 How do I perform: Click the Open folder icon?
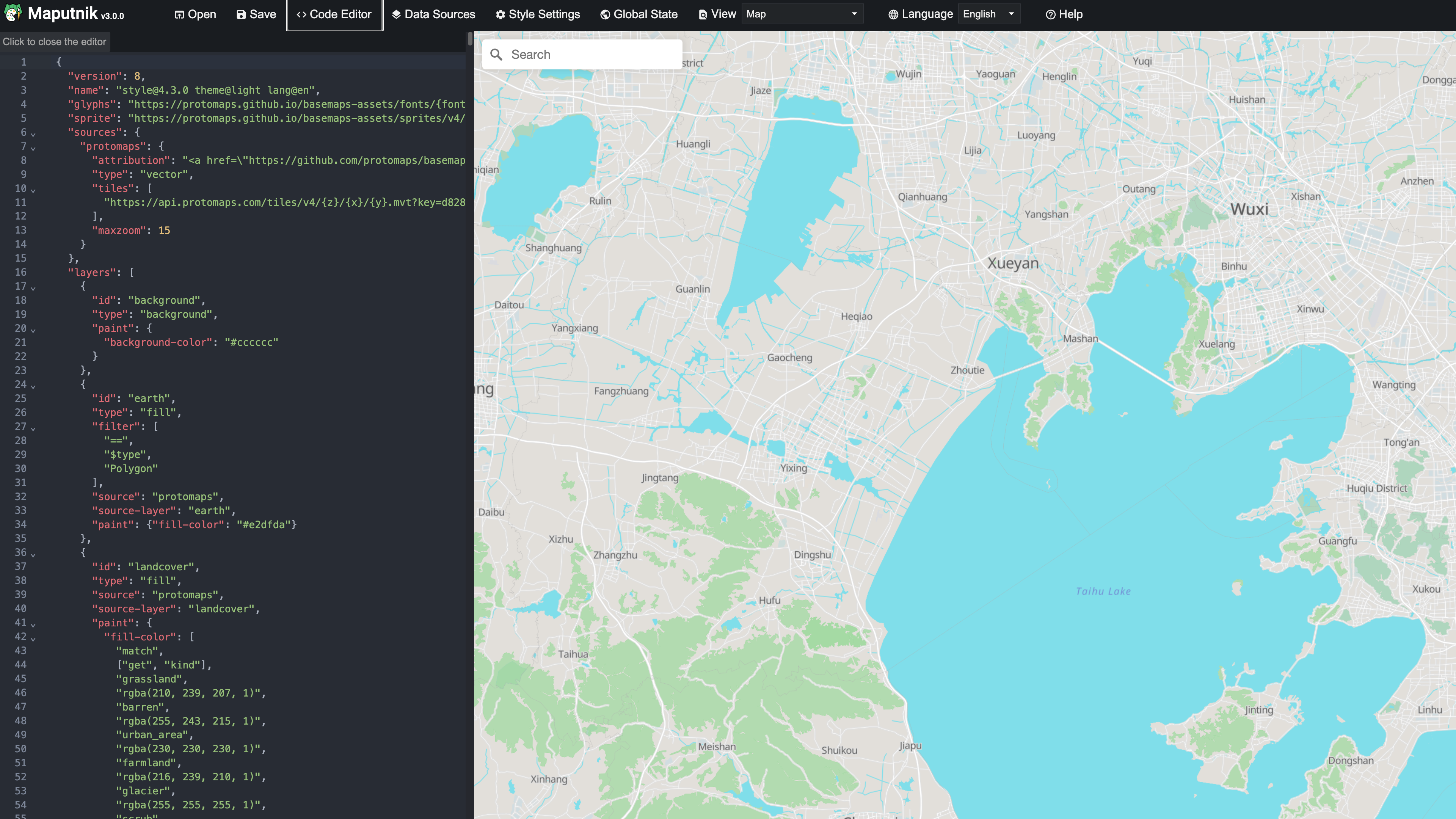(x=179, y=15)
